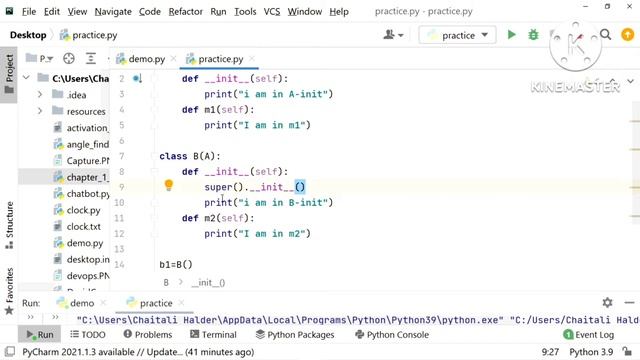This screenshot has width=640, height=360.
Task: Toggle the Project side panel button
Action: click(9, 74)
